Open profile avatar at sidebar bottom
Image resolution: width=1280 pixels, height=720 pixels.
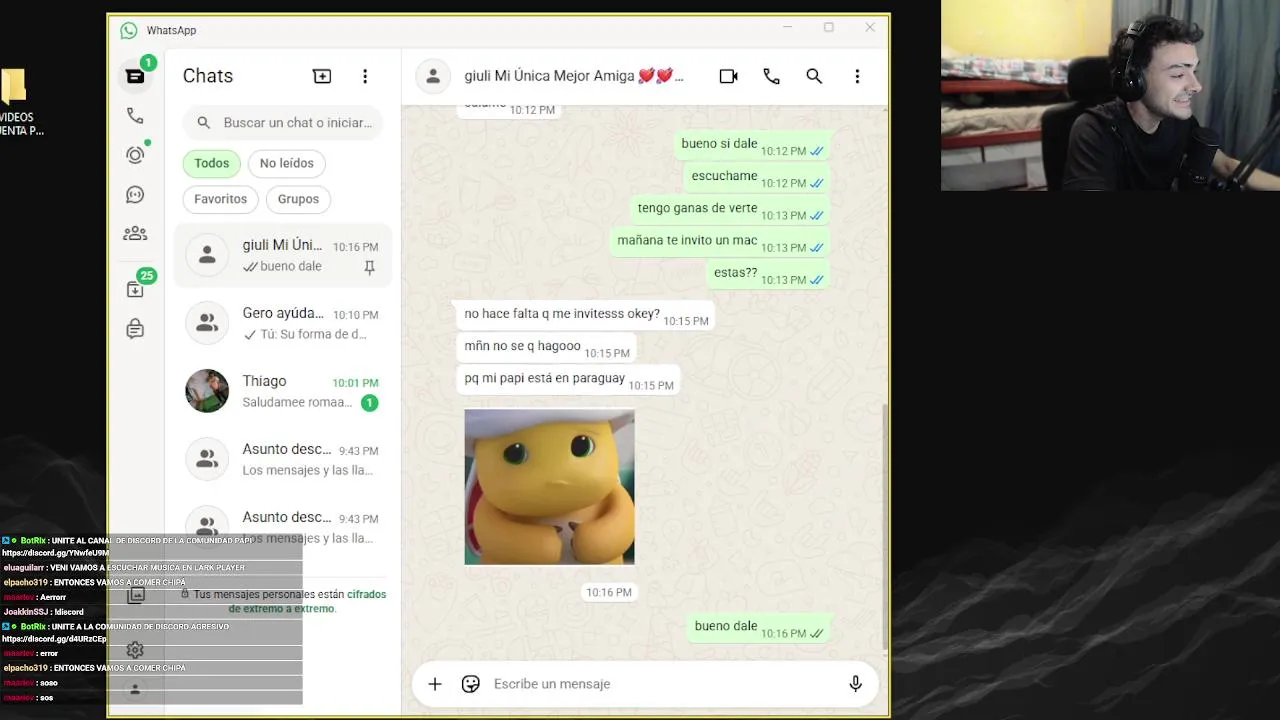(135, 689)
